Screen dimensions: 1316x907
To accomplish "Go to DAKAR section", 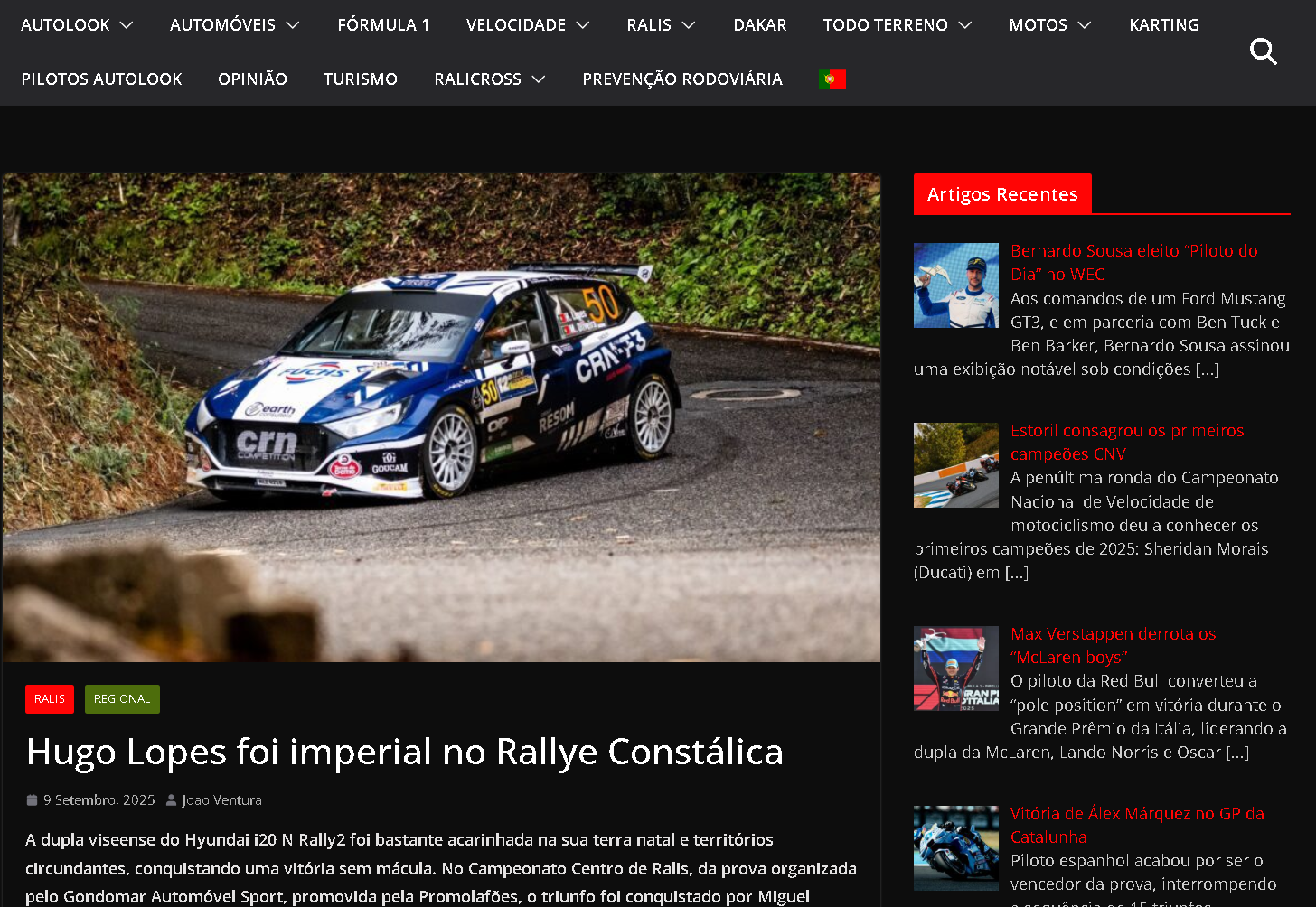I will (760, 25).
